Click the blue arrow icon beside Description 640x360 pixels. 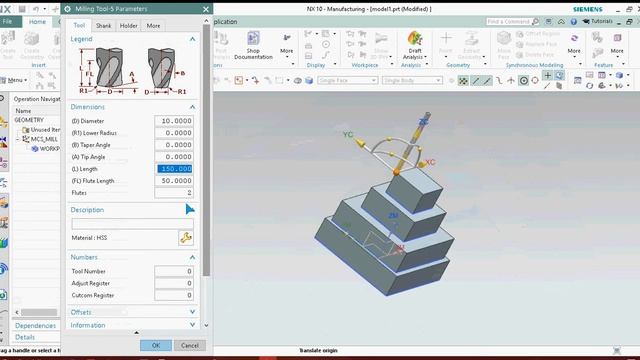190,209
